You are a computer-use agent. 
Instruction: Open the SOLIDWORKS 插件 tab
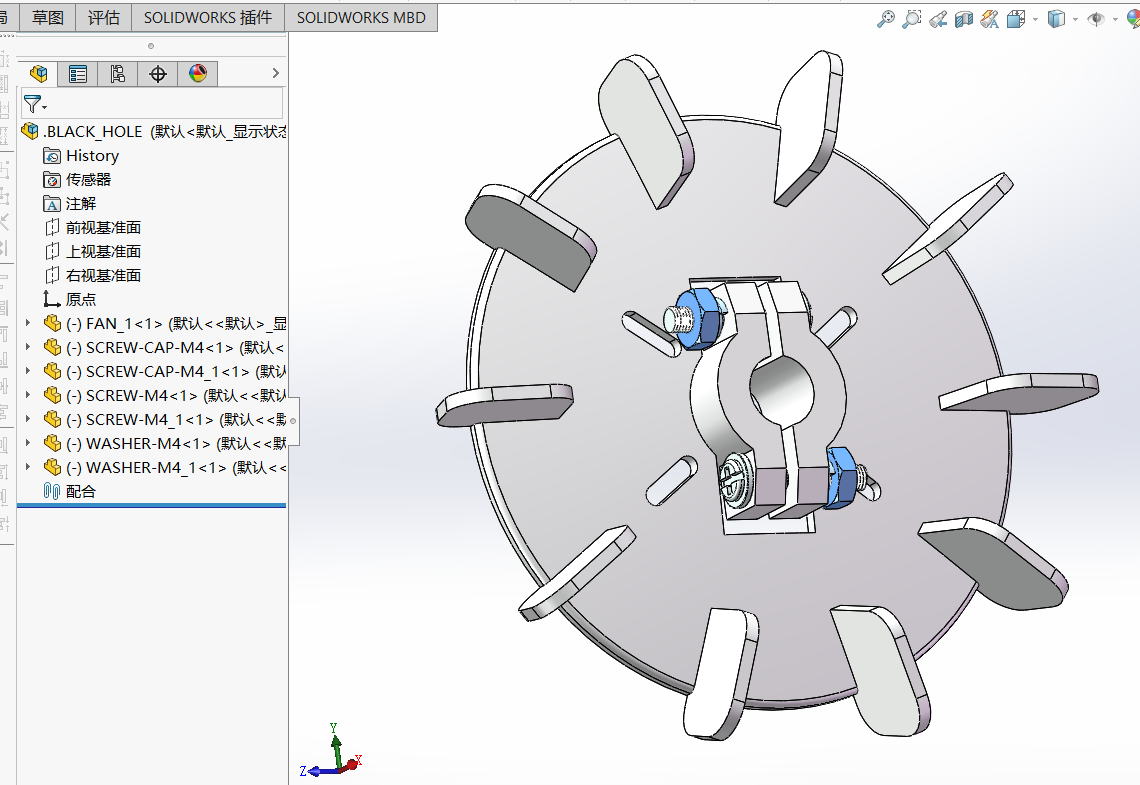208,17
